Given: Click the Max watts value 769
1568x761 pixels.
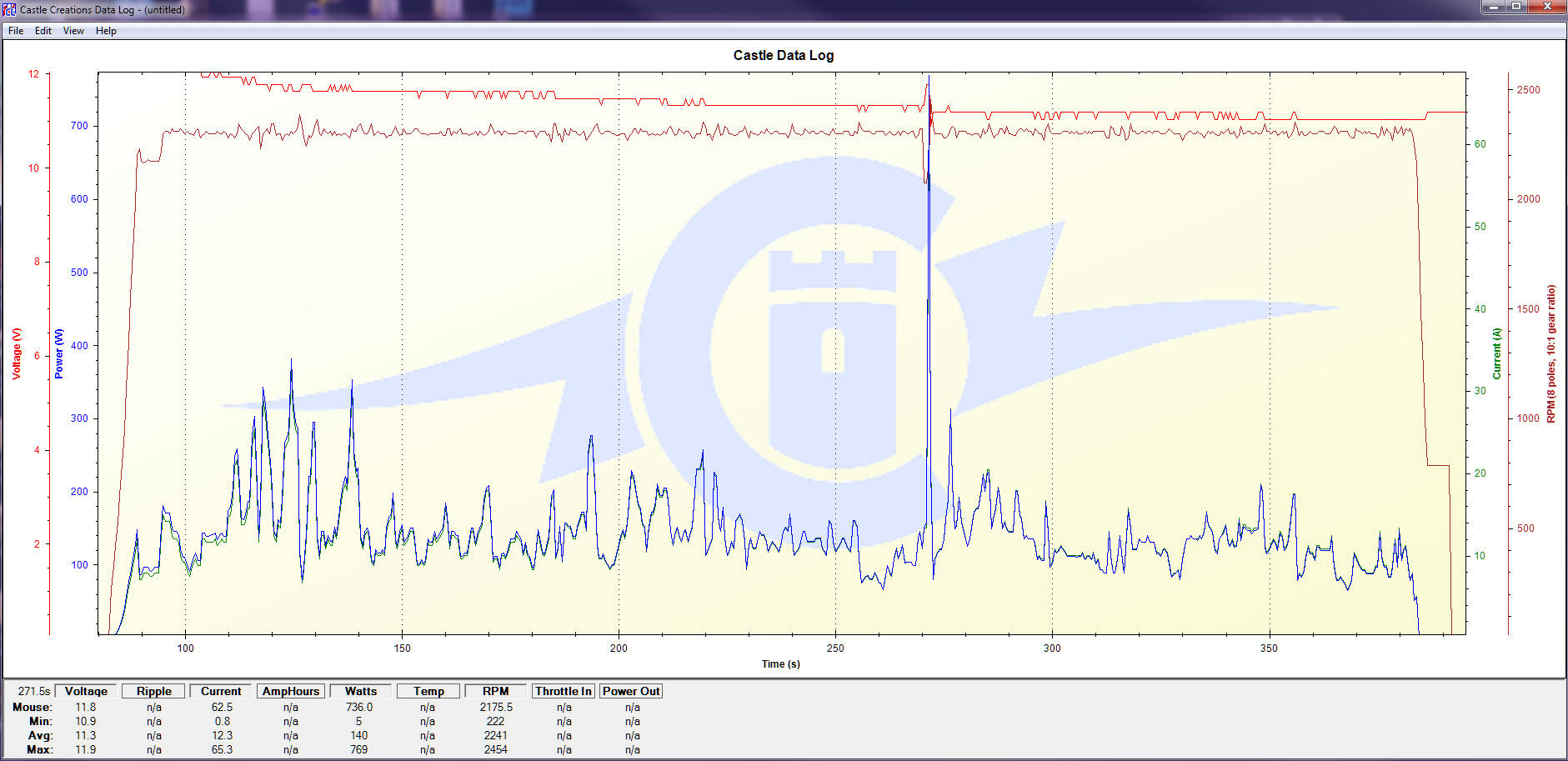Looking at the screenshot, I should pyautogui.click(x=359, y=749).
